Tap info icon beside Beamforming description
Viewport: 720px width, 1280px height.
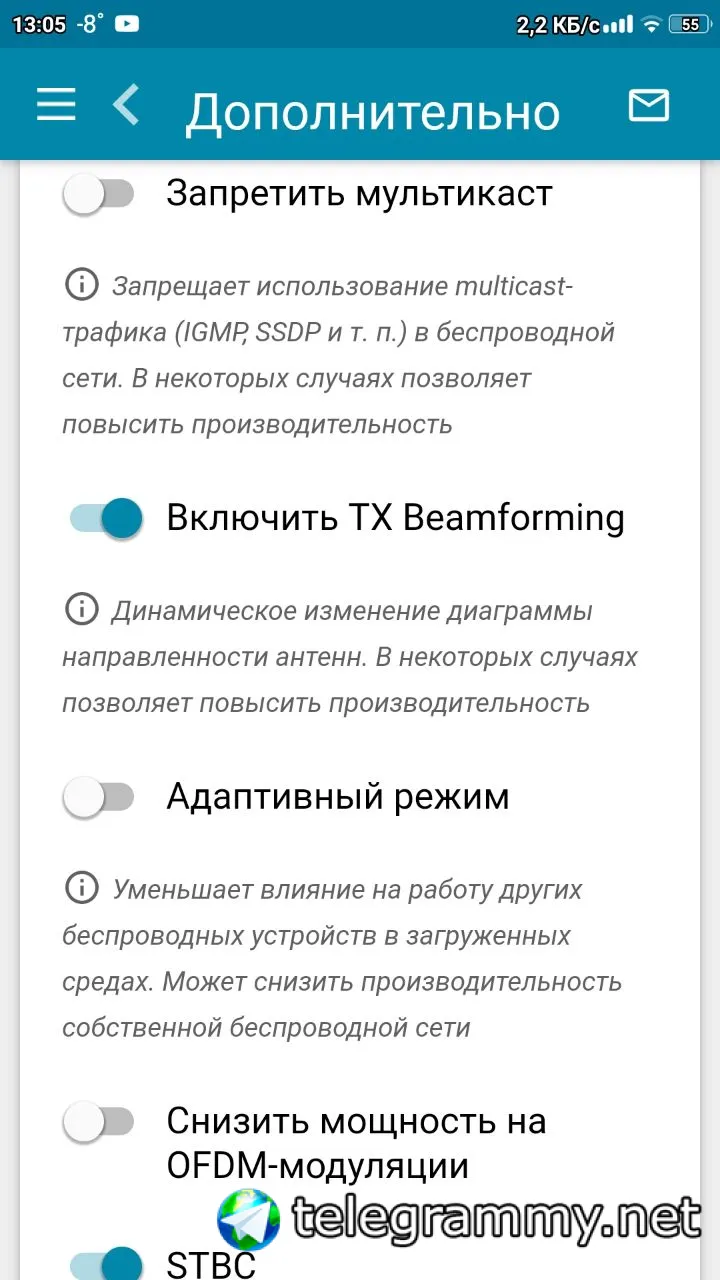coord(81,608)
